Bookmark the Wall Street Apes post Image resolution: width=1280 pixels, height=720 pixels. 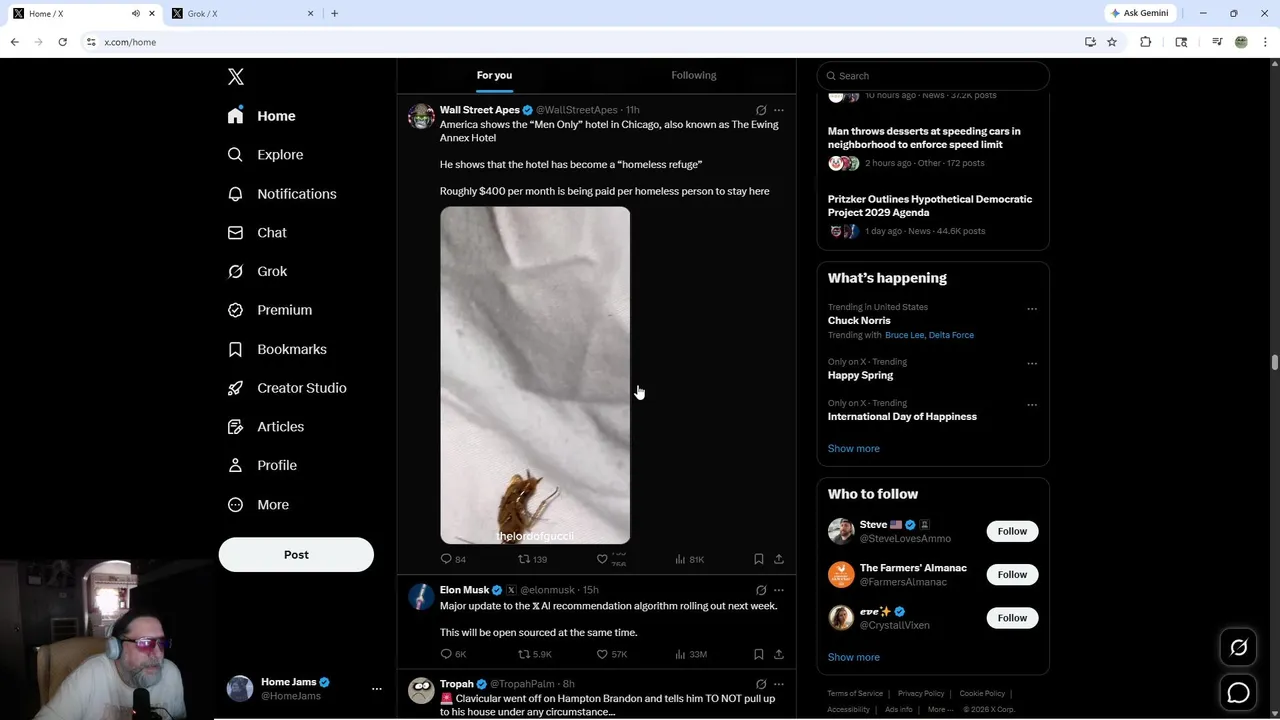[x=759, y=559]
